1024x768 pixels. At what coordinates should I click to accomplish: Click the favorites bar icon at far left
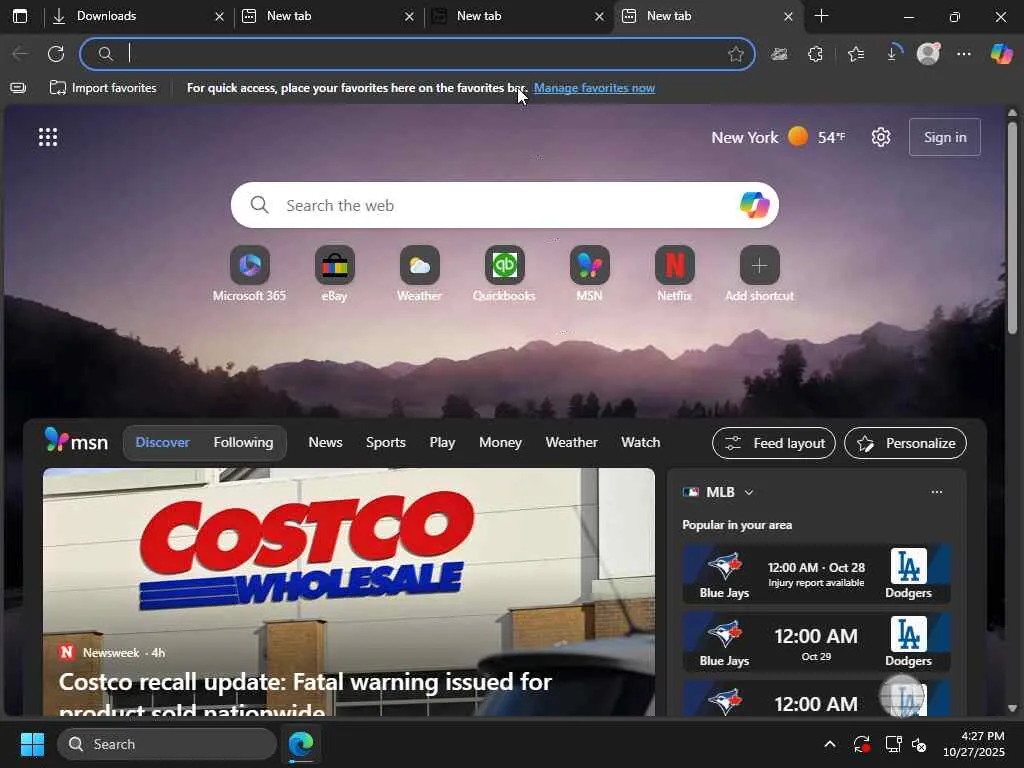point(18,88)
